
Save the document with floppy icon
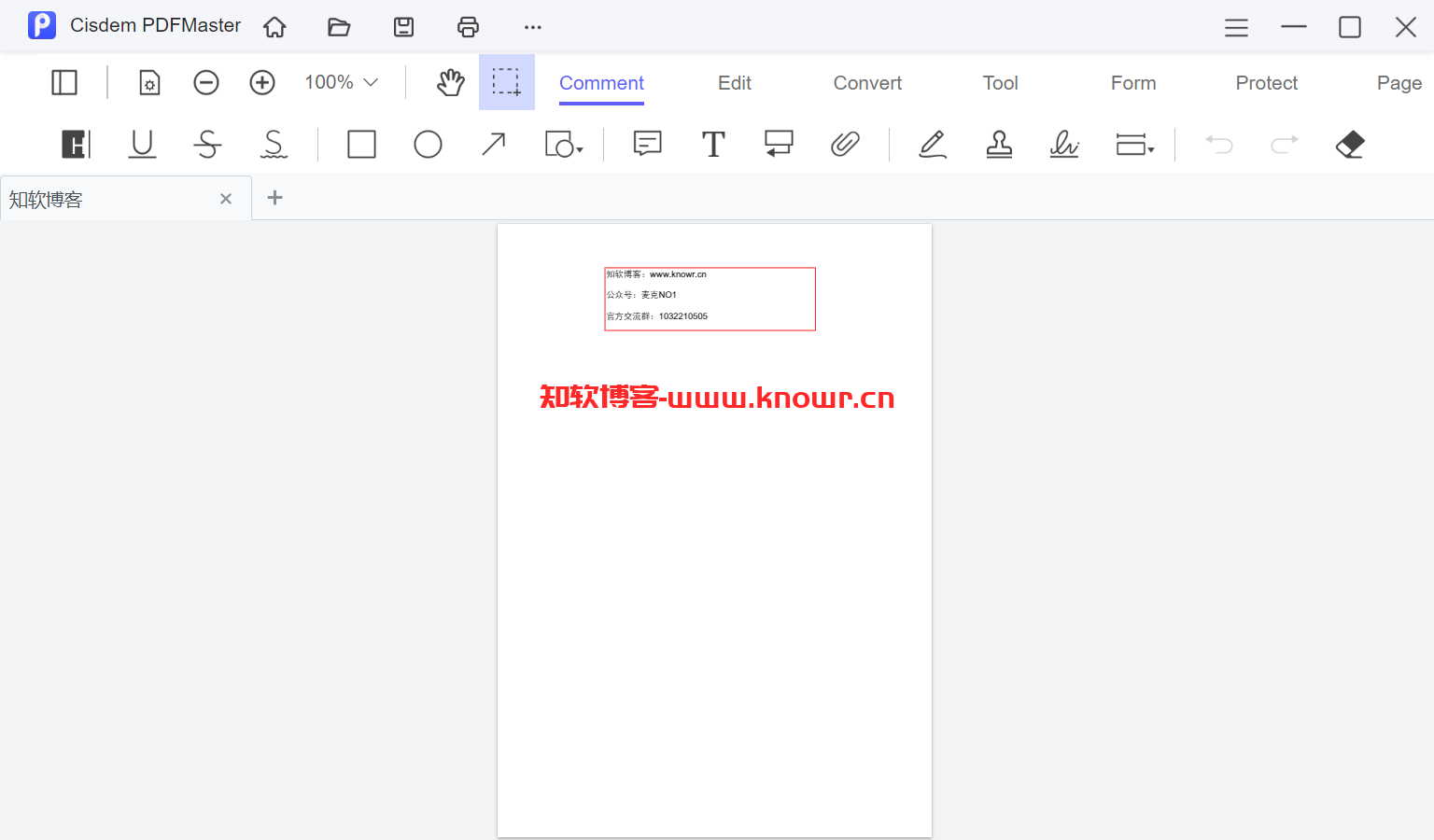pyautogui.click(x=403, y=27)
